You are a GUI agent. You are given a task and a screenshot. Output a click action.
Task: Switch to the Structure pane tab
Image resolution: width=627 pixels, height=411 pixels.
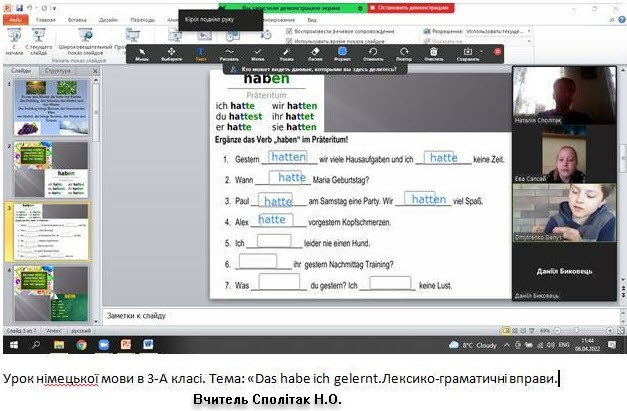point(58,72)
